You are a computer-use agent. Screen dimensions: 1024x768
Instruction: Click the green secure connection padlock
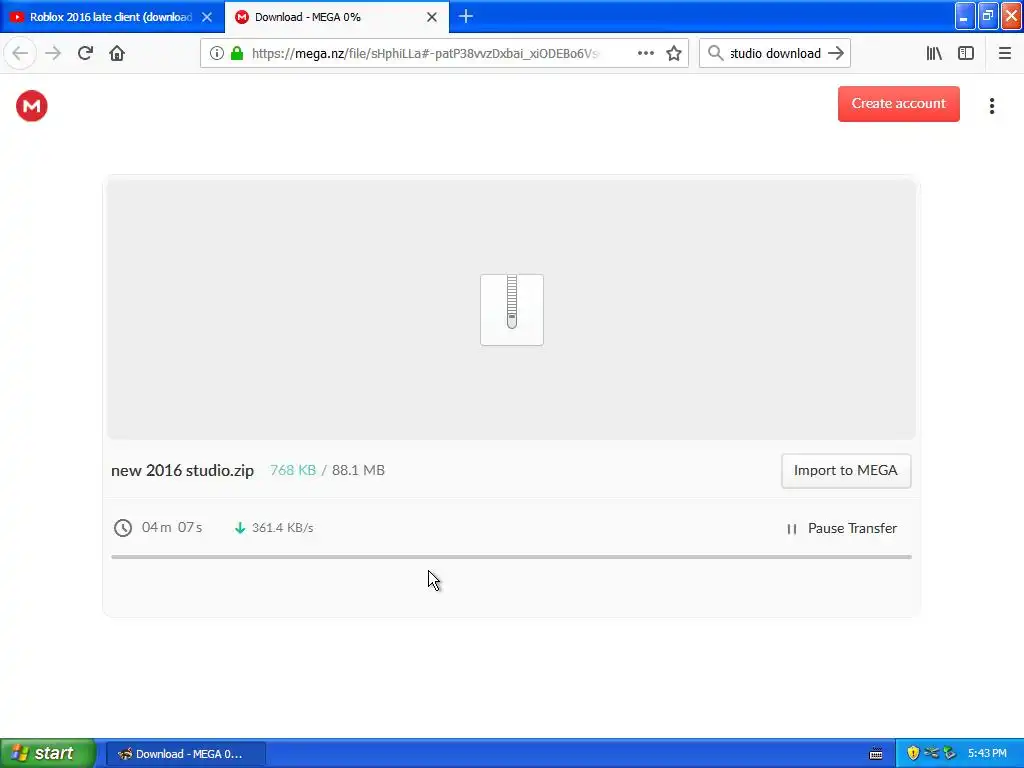pos(237,54)
